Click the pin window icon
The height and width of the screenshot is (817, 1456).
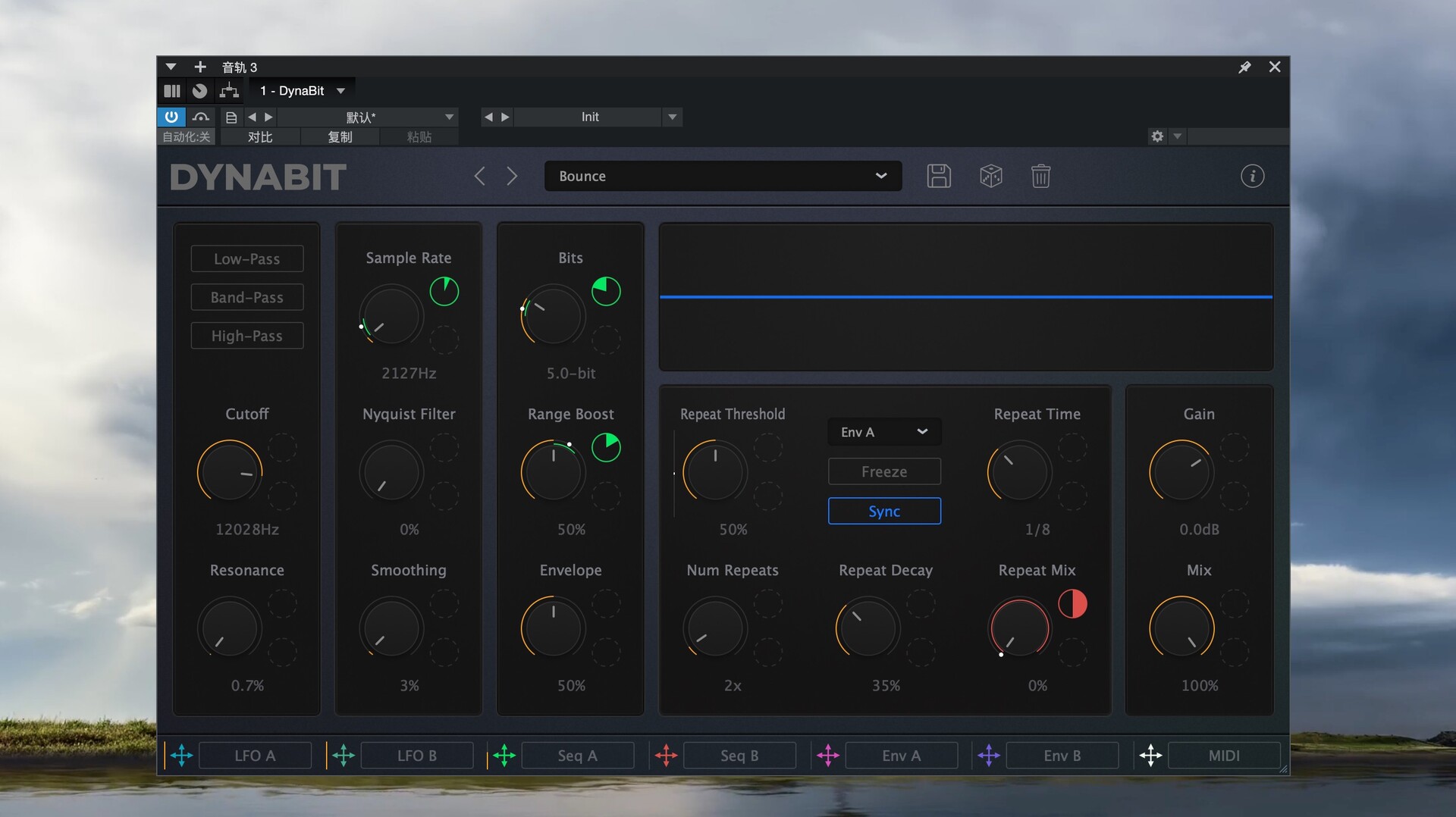coord(1244,67)
